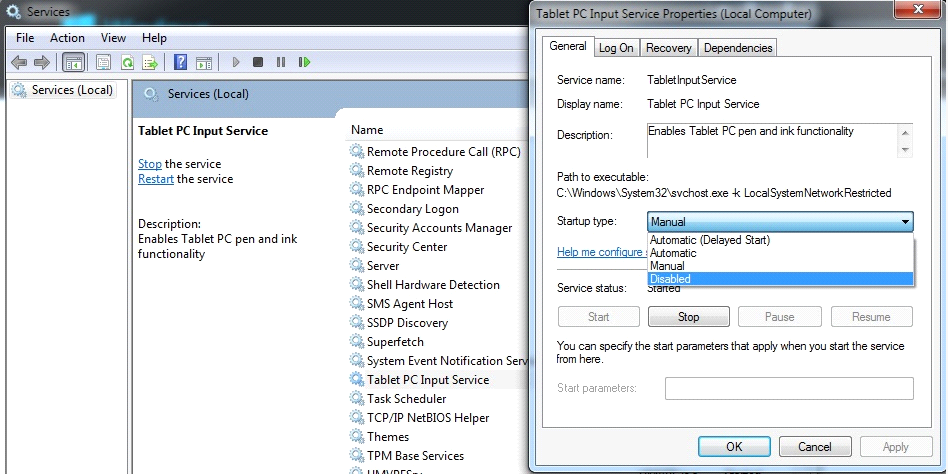948x474 pixels.
Task: Click the Export List toolbar icon
Action: [x=150, y=62]
